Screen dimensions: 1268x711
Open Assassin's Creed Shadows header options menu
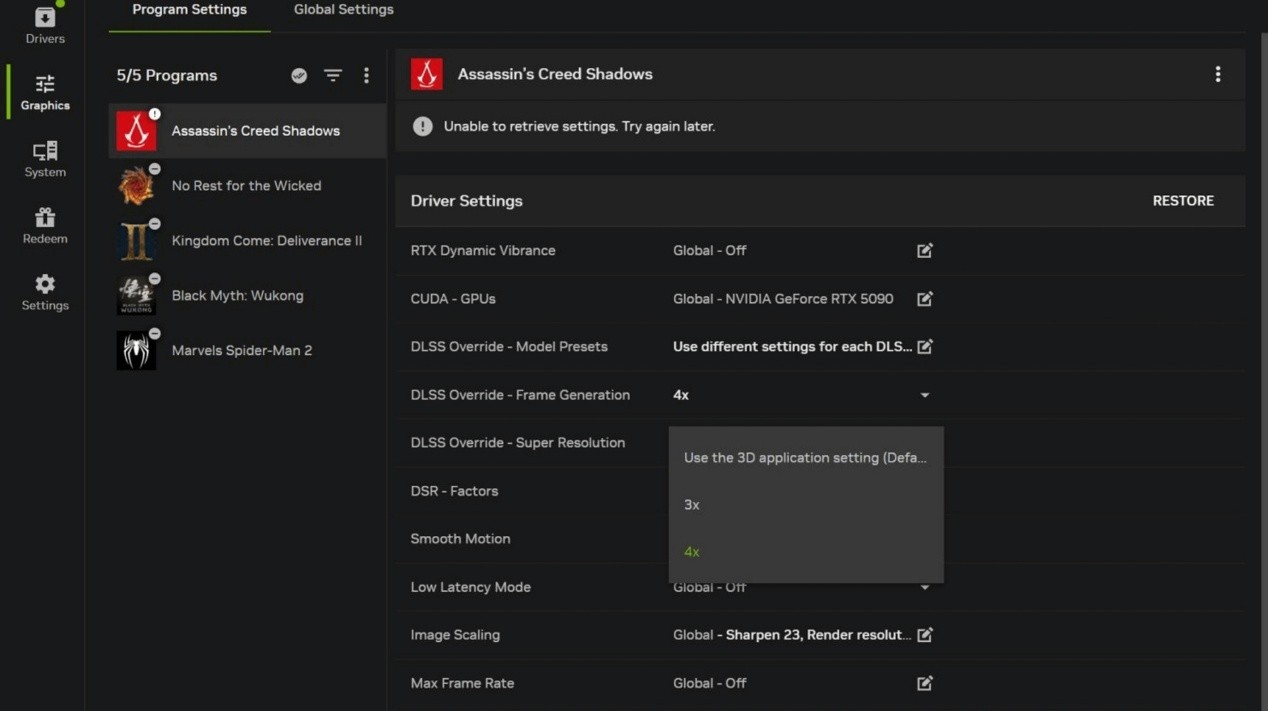pos(1217,74)
